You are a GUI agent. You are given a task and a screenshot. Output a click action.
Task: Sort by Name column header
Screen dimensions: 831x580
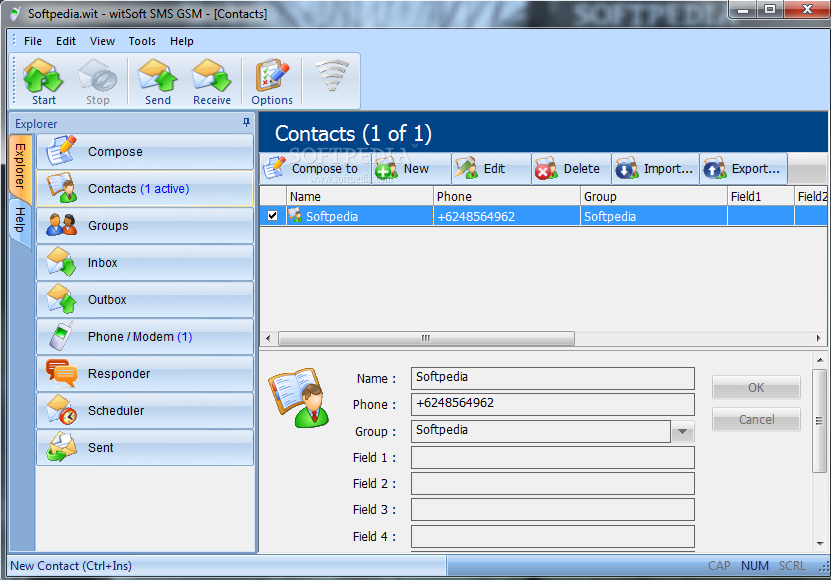[360, 196]
